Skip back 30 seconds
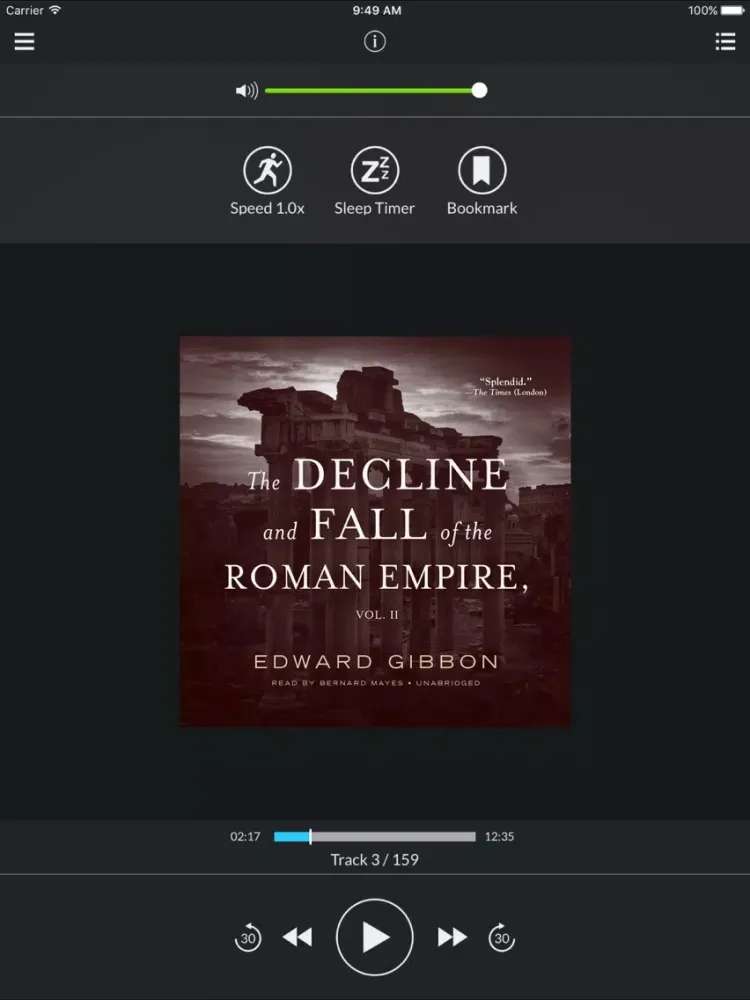Screen dimensions: 750x1000 point(247,938)
